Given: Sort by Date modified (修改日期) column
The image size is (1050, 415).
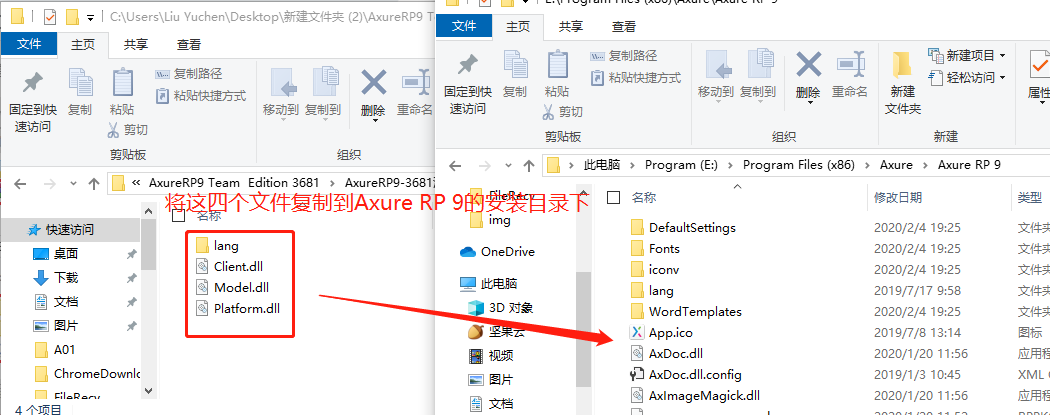Looking at the screenshot, I should point(898,197).
